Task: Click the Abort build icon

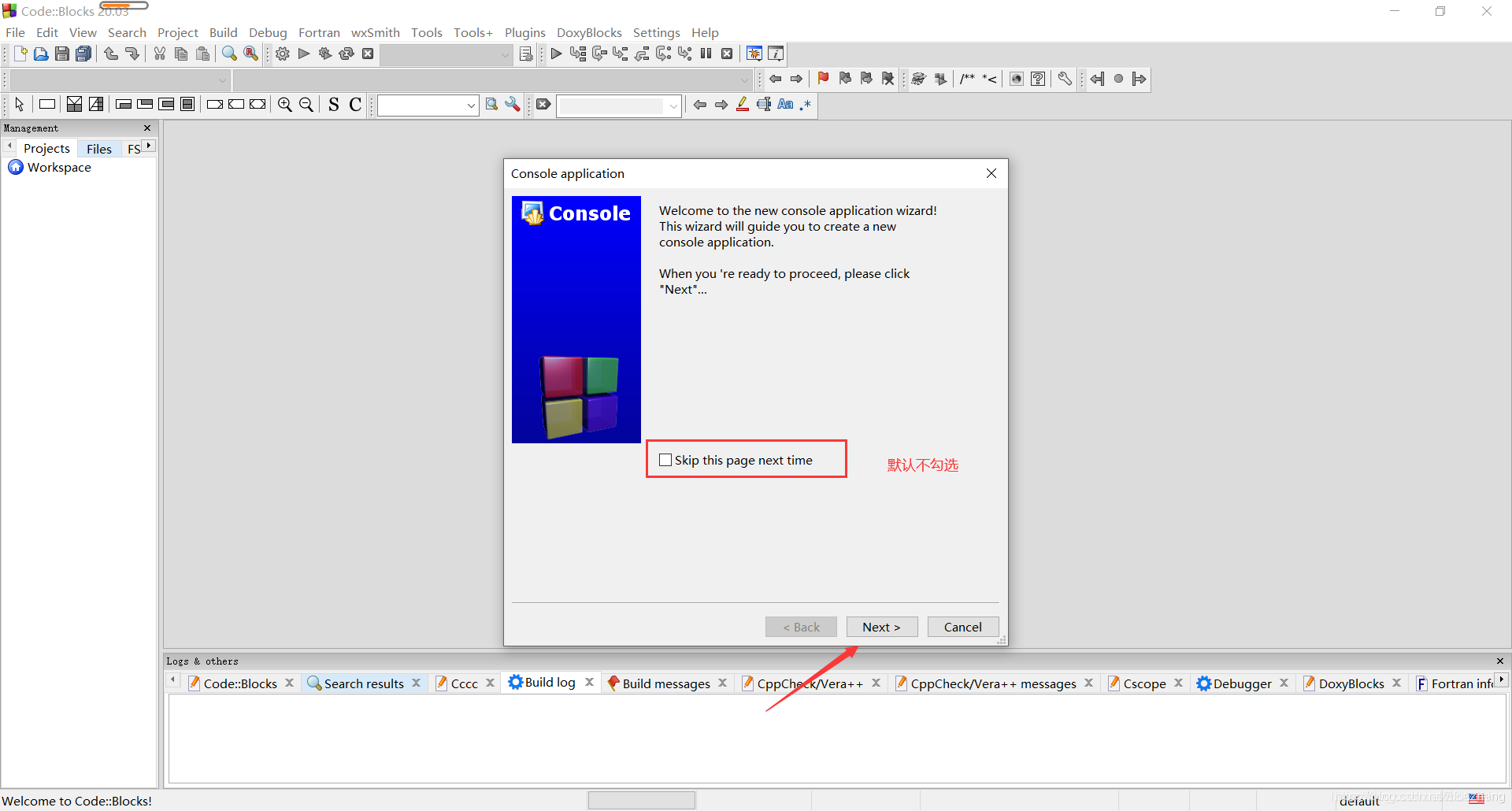Action: coord(368,54)
